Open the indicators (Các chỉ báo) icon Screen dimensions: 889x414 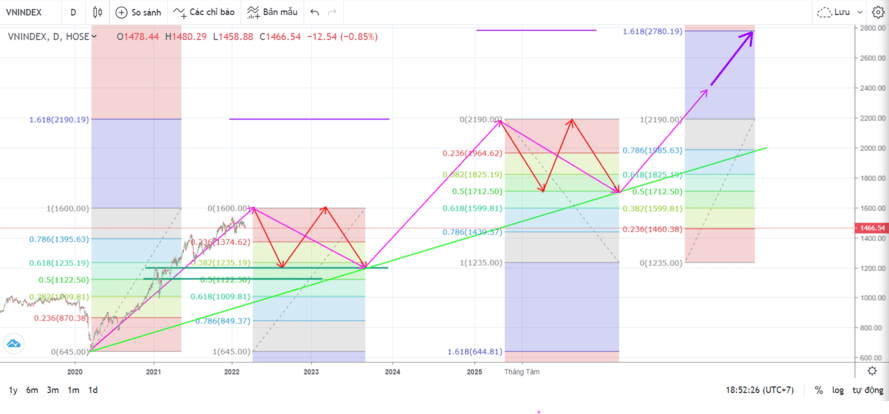179,13
